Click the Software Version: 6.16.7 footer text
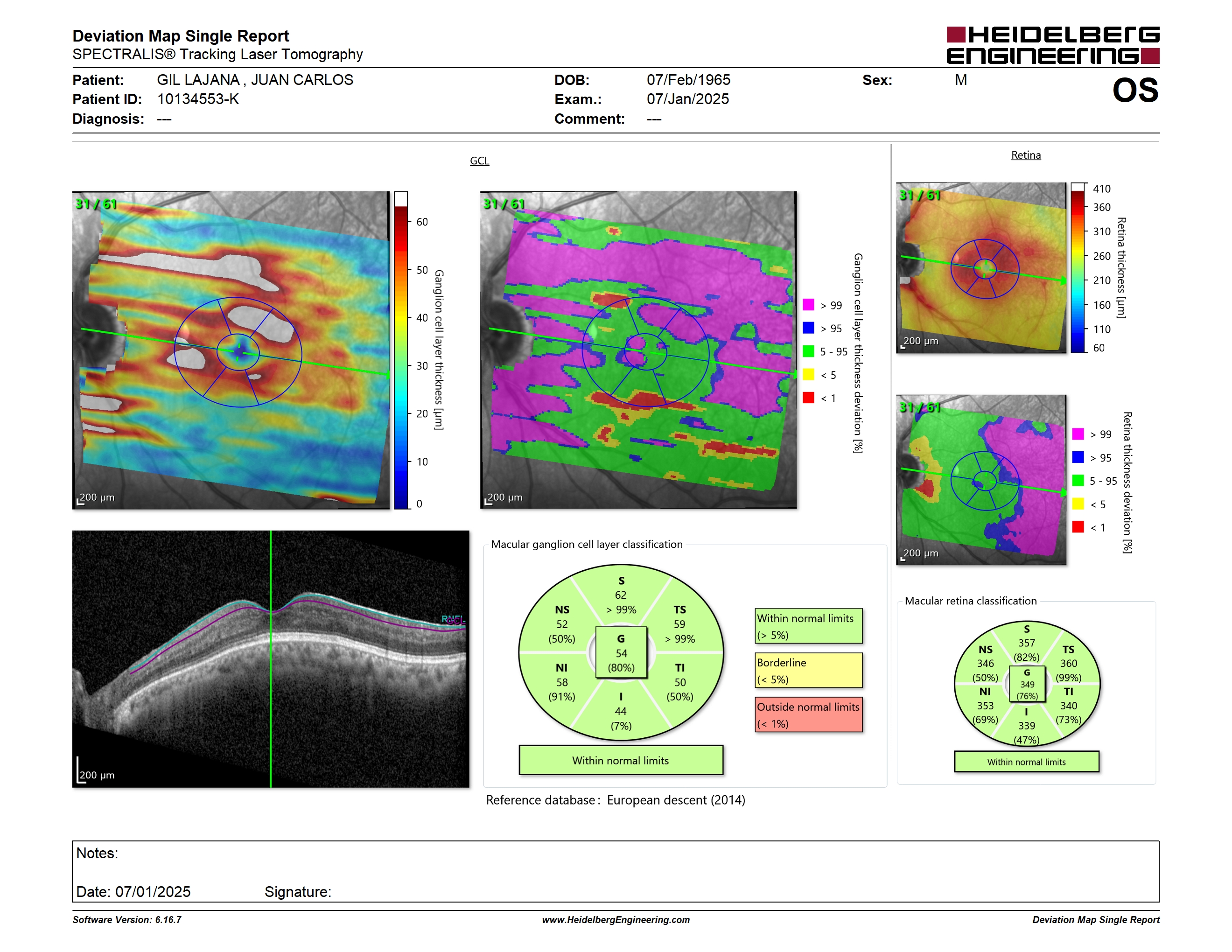The image size is (1232, 952). click(127, 920)
